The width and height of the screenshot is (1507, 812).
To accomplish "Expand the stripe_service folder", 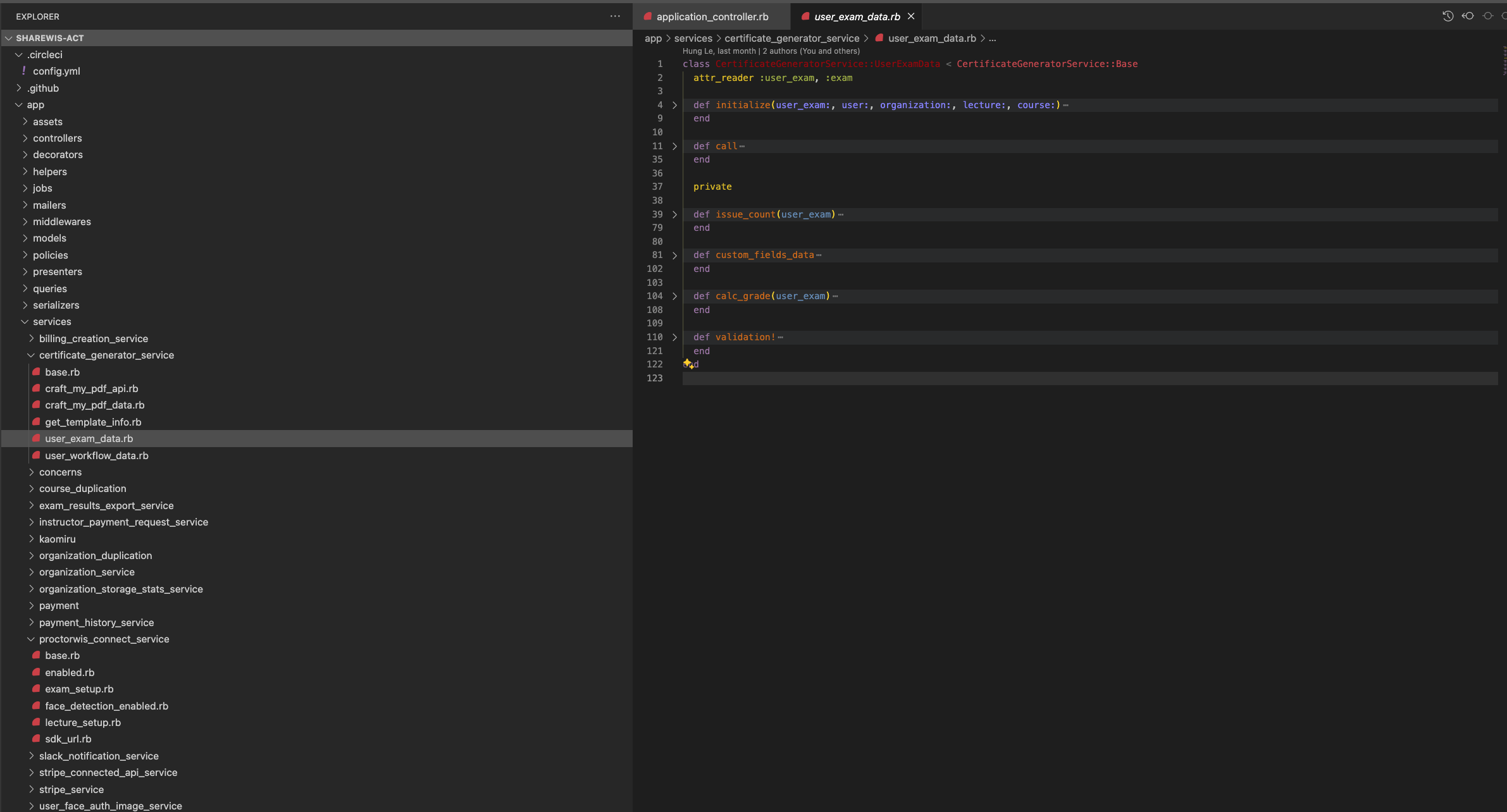I will click(316, 789).
